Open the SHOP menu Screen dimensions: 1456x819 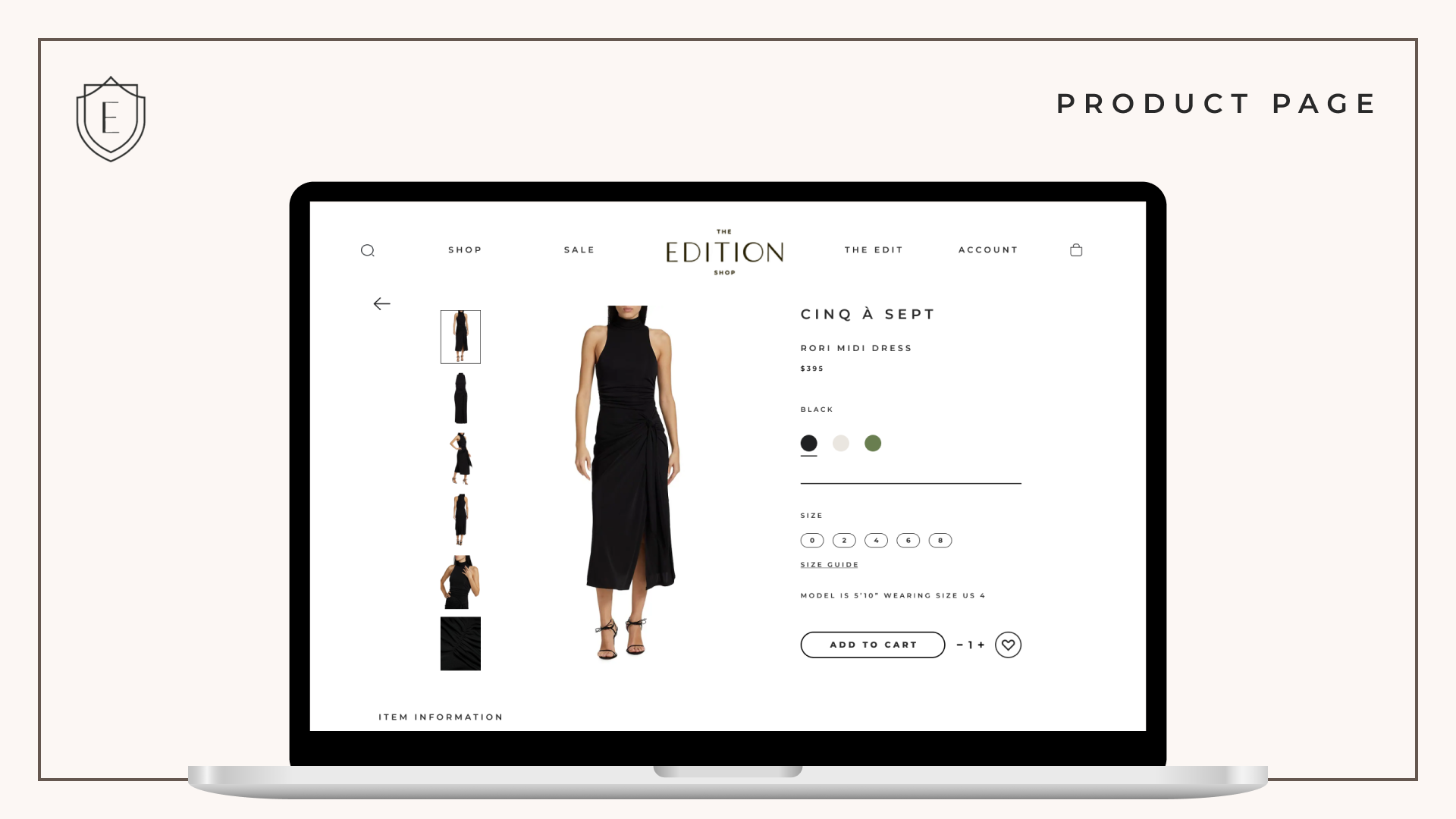coord(465,249)
